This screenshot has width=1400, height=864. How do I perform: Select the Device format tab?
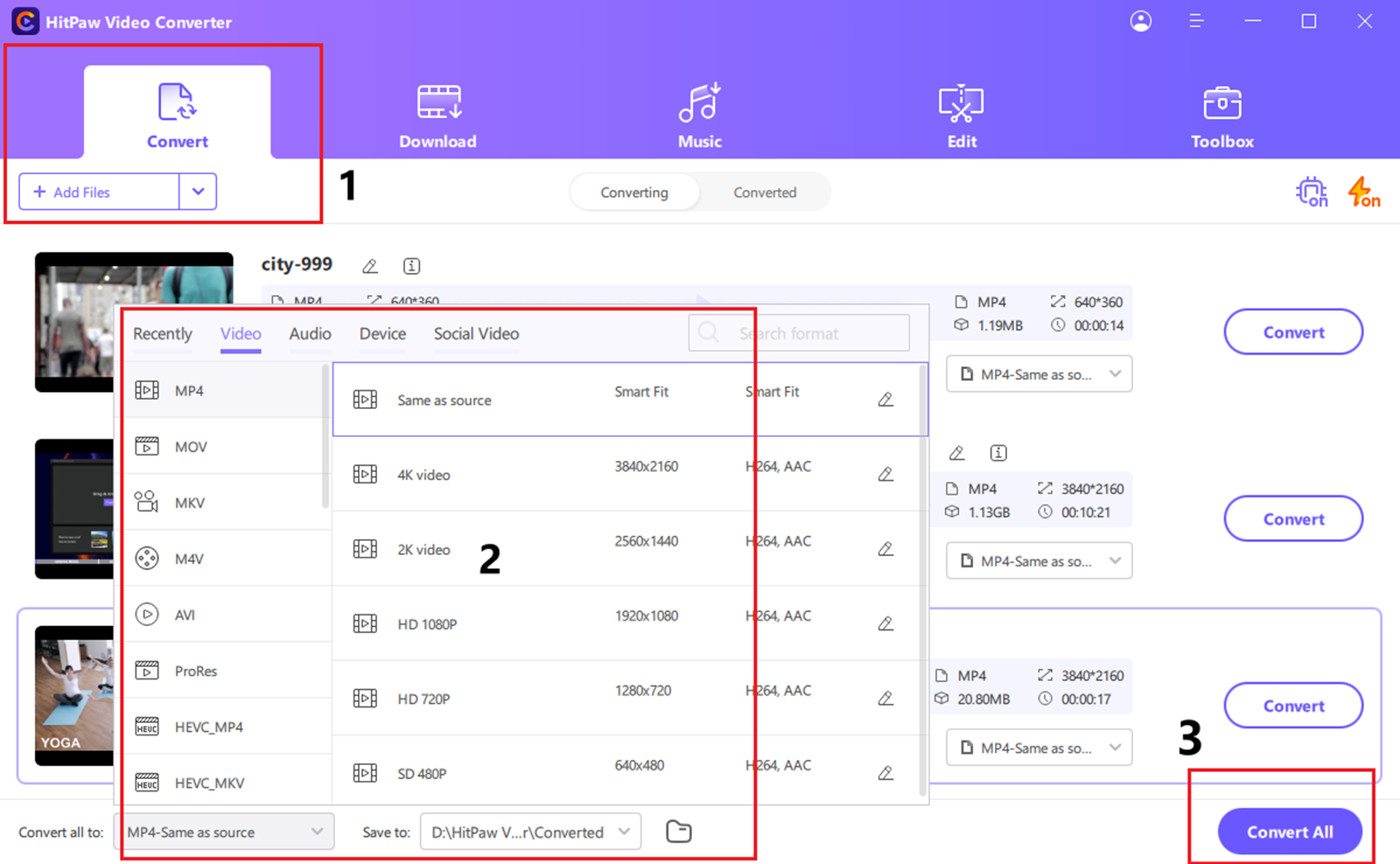coord(382,334)
